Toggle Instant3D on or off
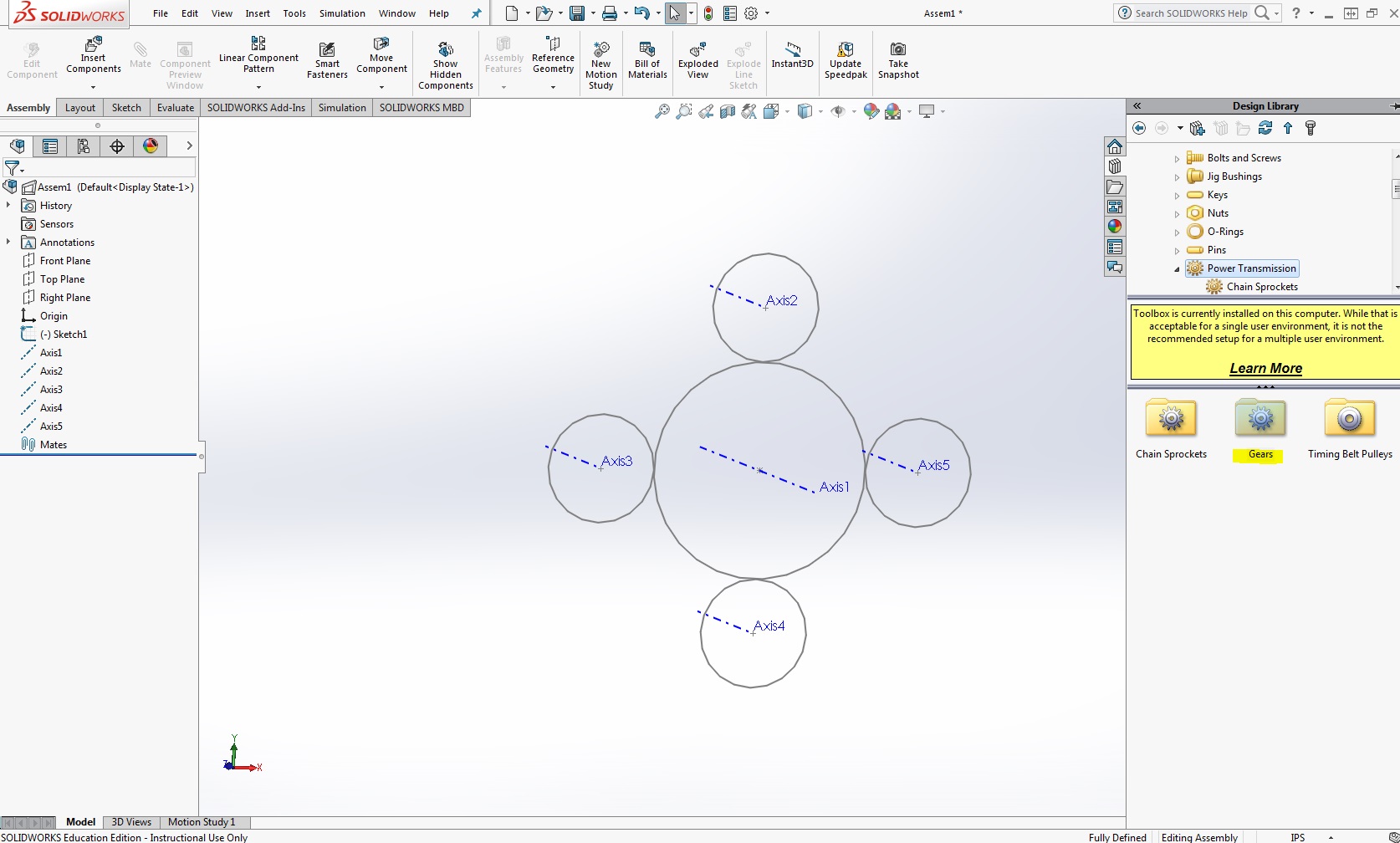1400x843 pixels. tap(792, 55)
